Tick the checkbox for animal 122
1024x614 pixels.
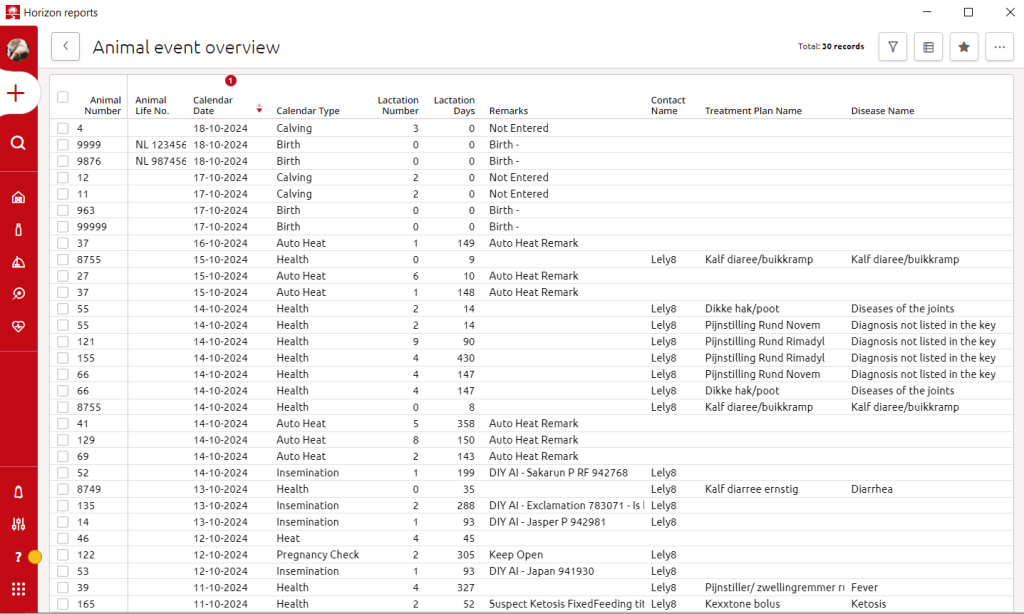(63, 555)
